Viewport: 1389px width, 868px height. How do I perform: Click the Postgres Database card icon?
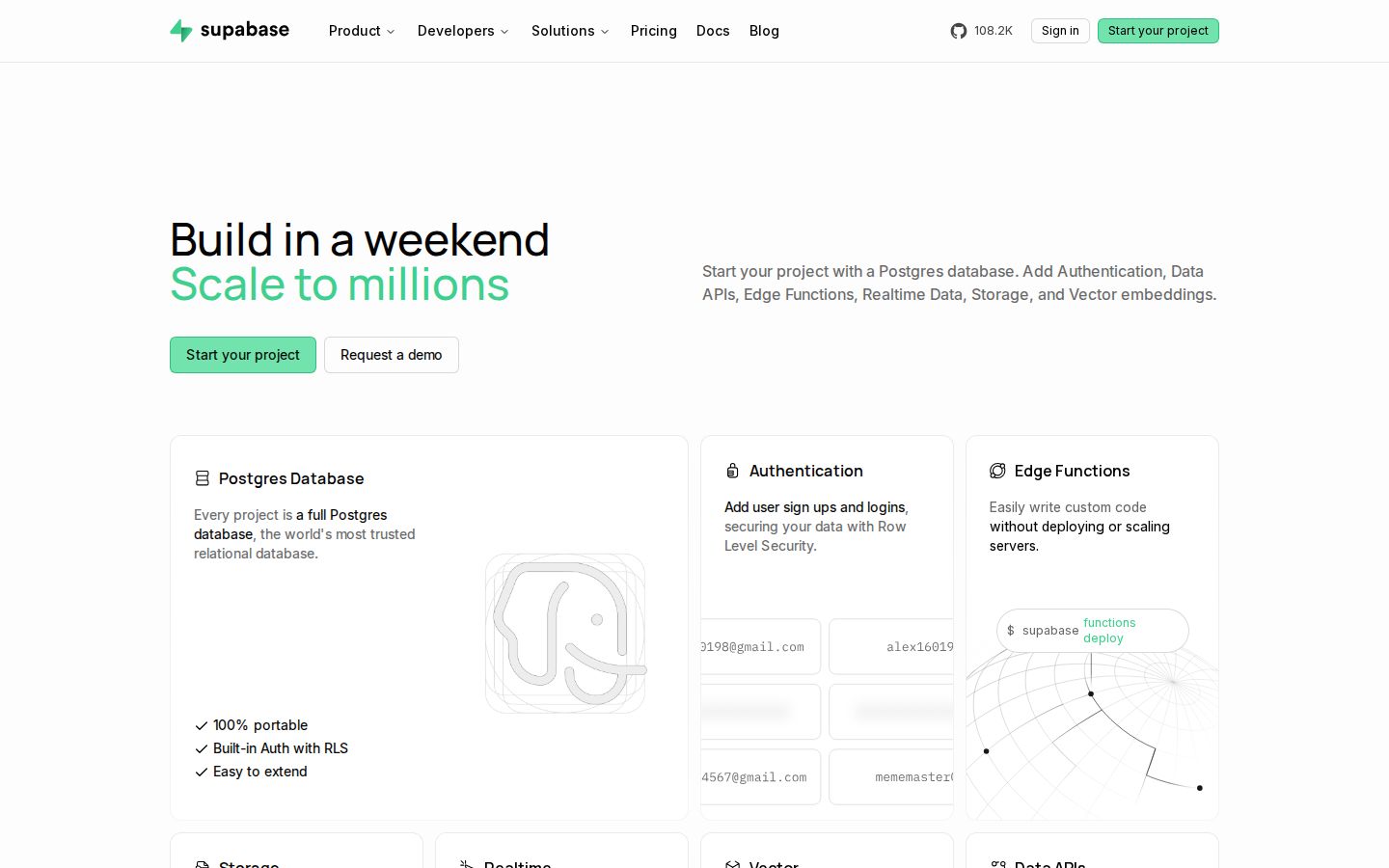[202, 478]
